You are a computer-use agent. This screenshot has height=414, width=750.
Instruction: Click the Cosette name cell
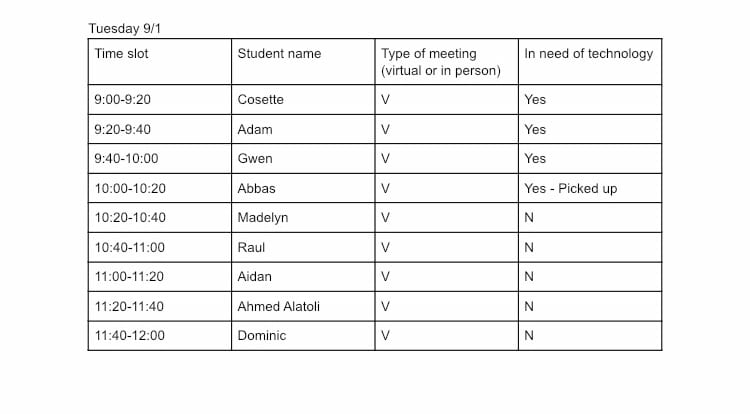coord(303,100)
